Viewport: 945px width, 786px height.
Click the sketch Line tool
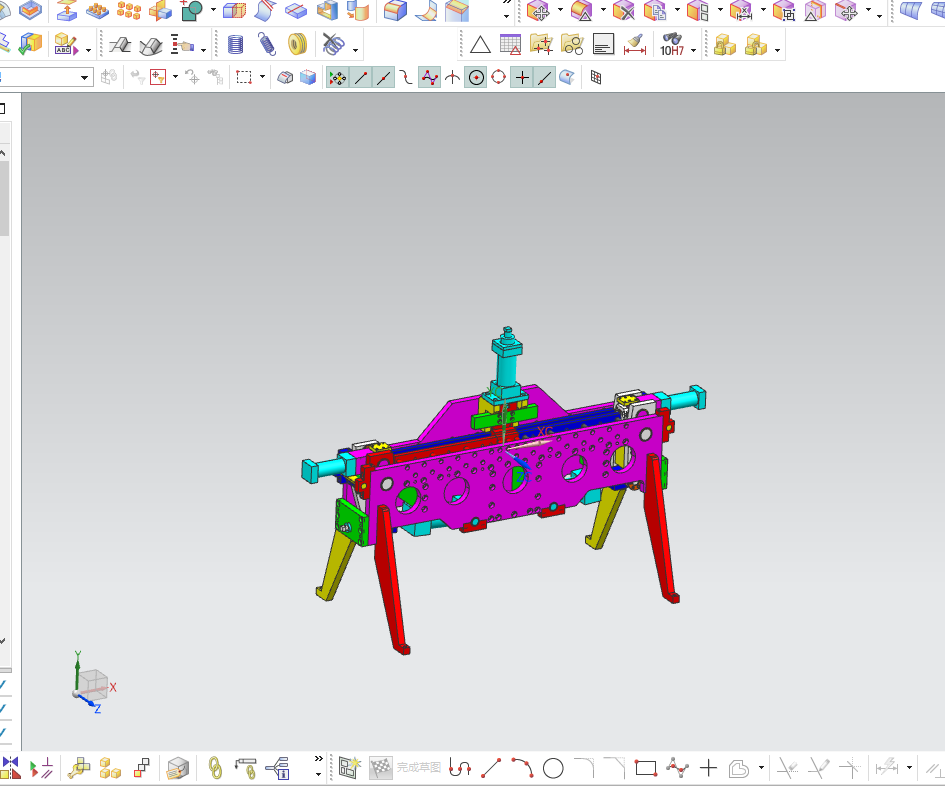[491, 768]
